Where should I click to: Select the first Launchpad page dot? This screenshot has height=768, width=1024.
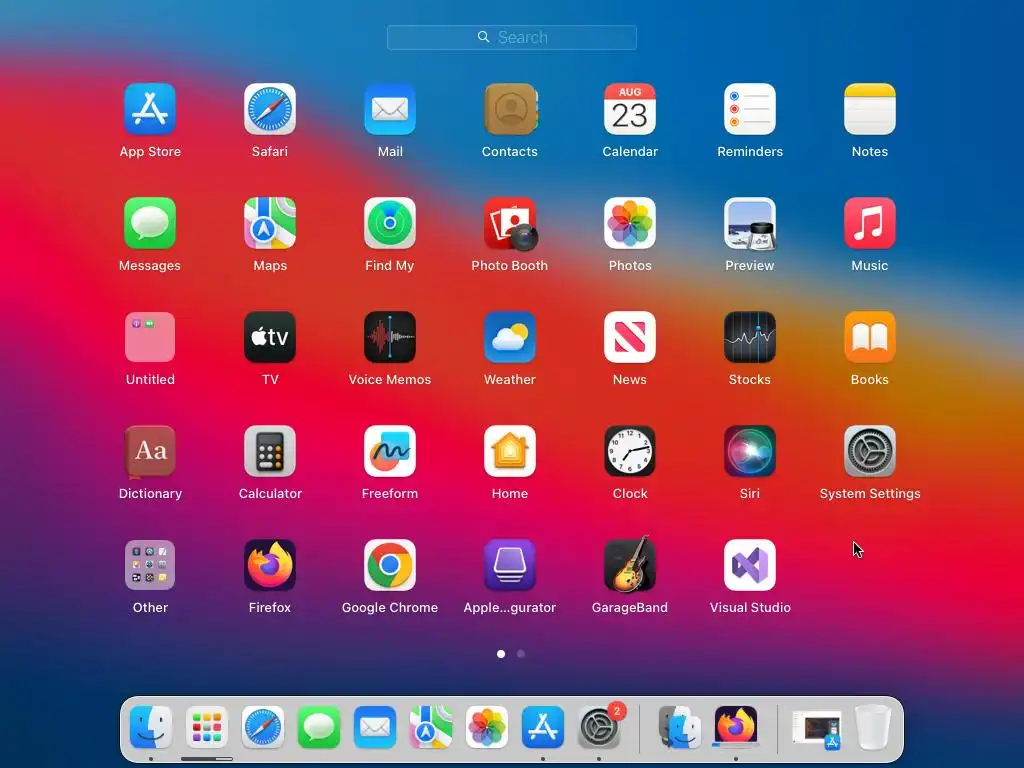tap(501, 654)
